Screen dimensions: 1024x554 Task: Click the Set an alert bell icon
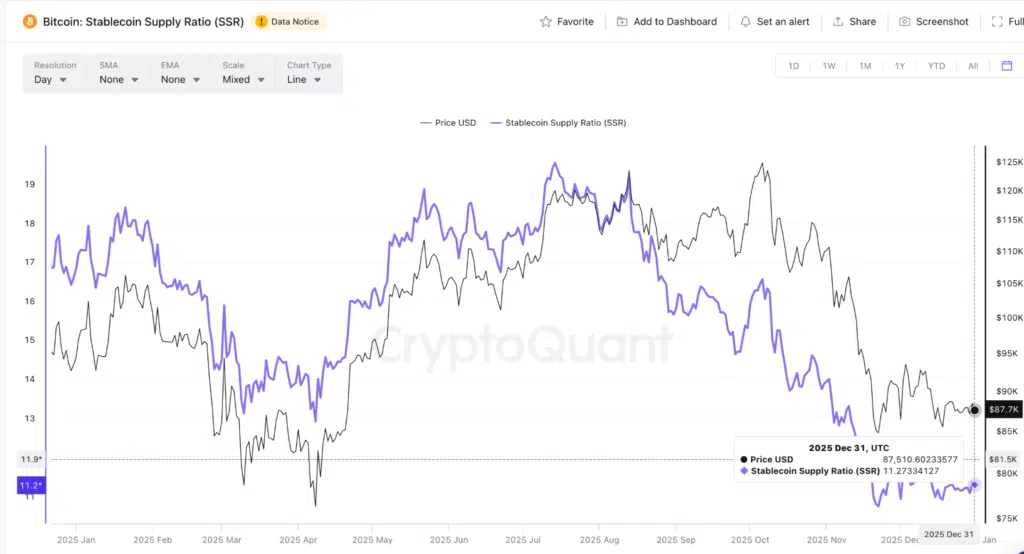[x=746, y=22]
